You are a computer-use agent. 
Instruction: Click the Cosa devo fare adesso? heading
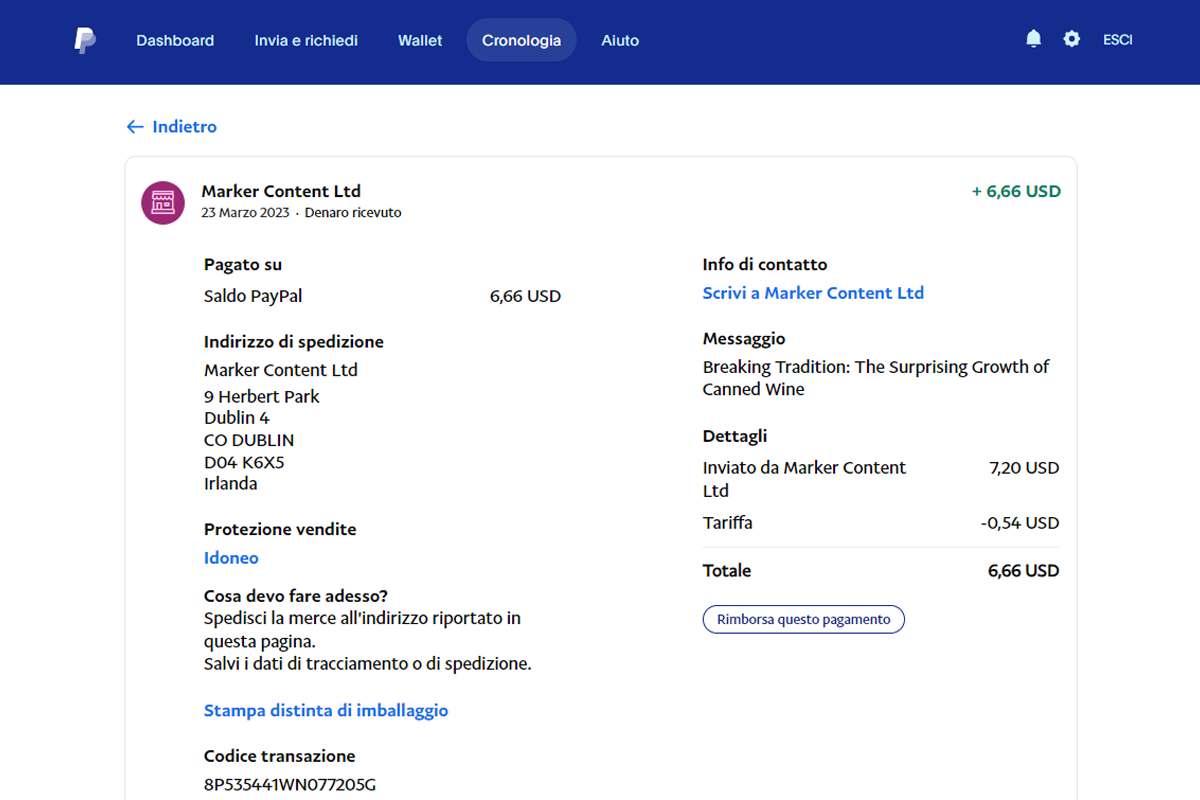[x=296, y=596]
